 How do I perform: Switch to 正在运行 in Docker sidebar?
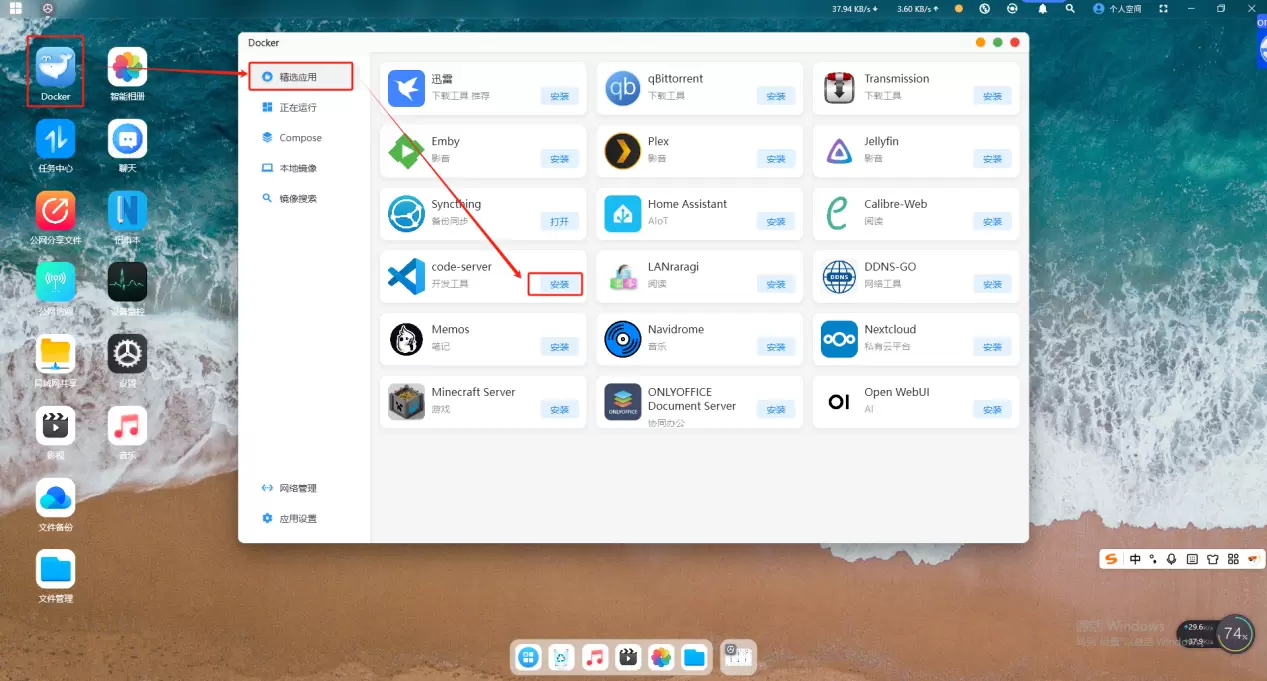pos(298,107)
